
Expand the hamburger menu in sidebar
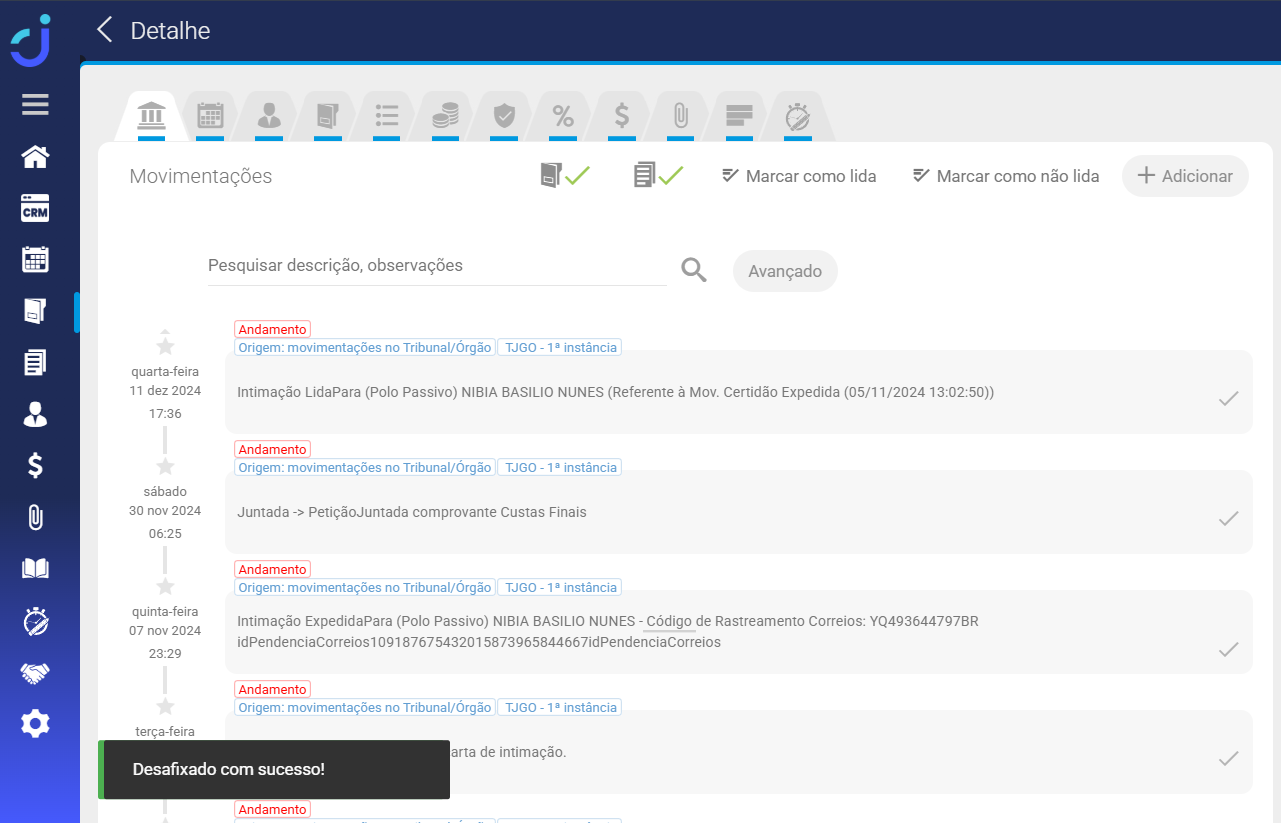coord(35,105)
